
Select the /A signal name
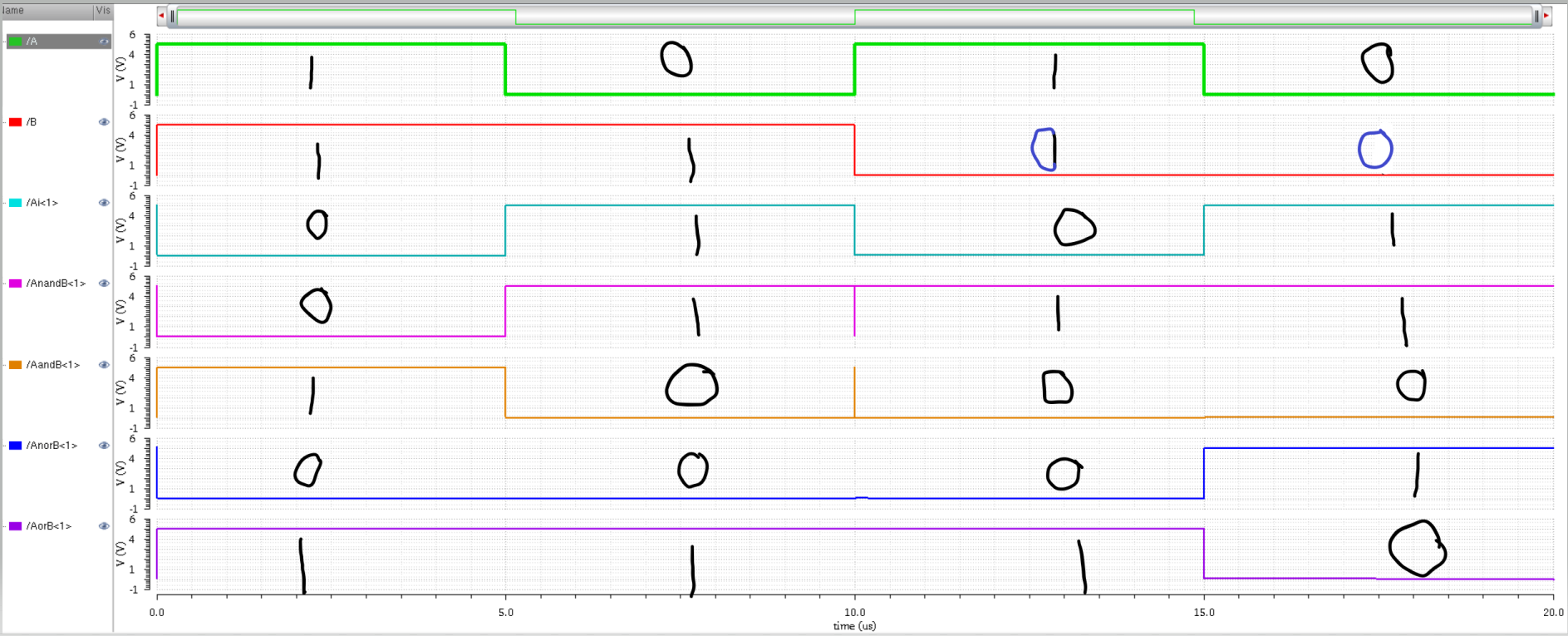[32, 42]
